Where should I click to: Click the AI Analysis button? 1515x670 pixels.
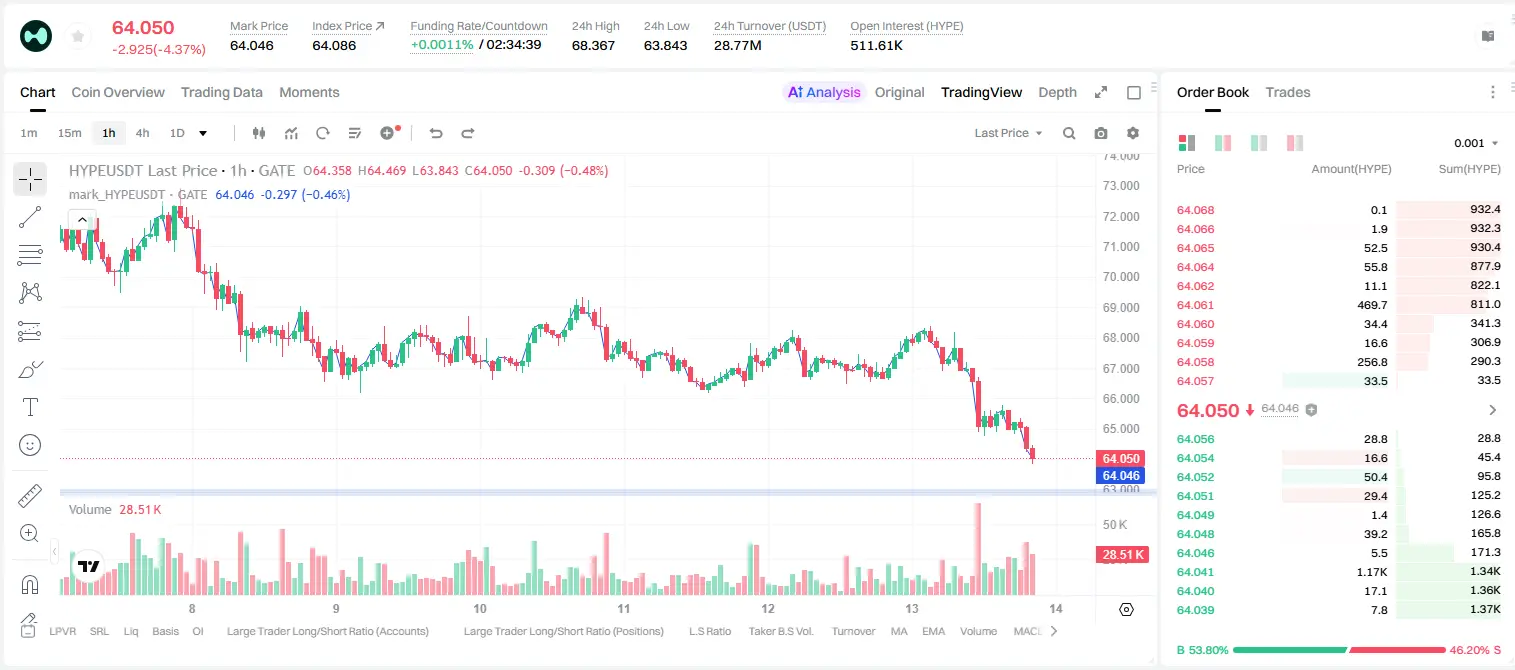(x=824, y=92)
